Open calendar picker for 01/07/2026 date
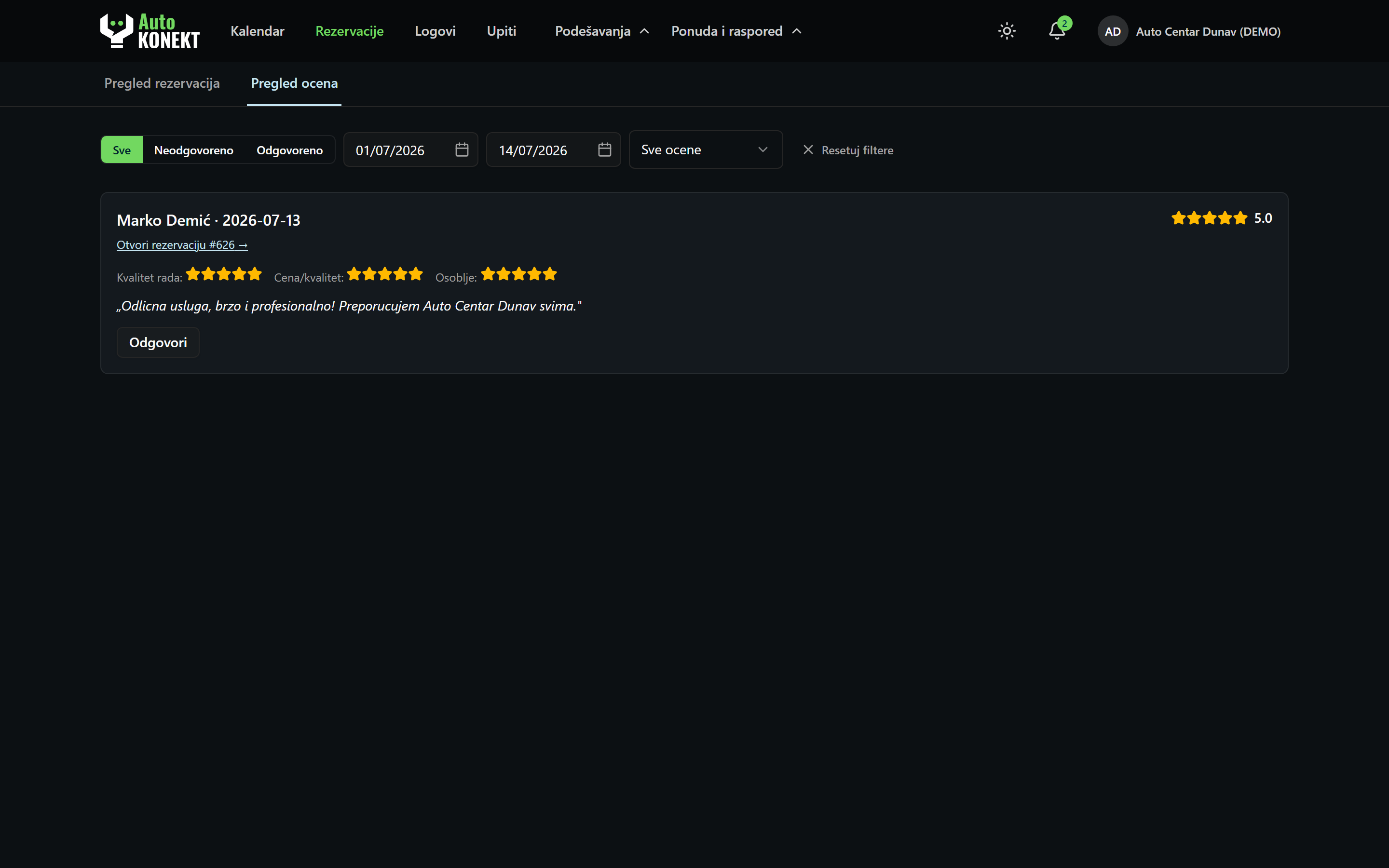Viewport: 1389px width, 868px height. pyautogui.click(x=462, y=150)
